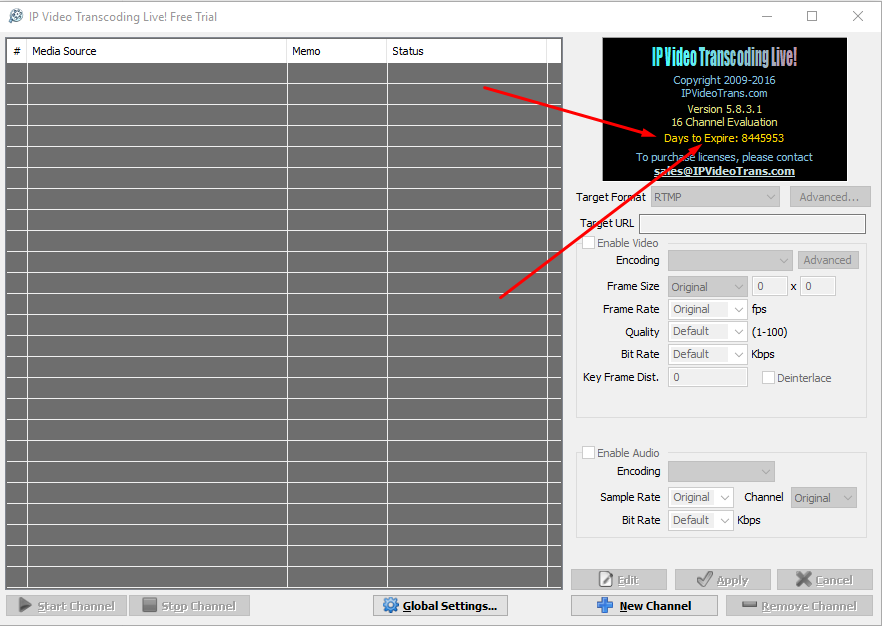
Task: Click the Status column header
Action: [467, 51]
